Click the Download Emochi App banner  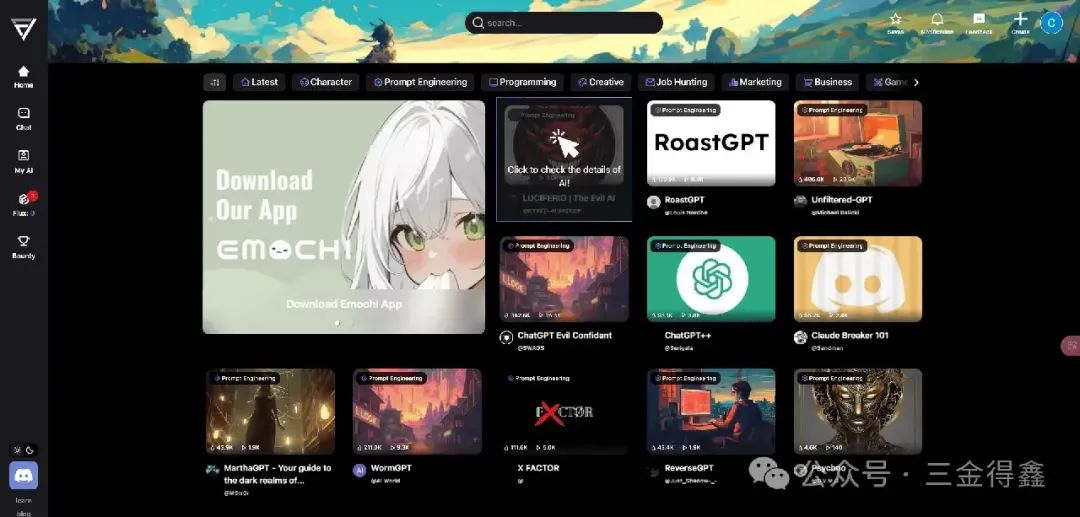click(344, 217)
